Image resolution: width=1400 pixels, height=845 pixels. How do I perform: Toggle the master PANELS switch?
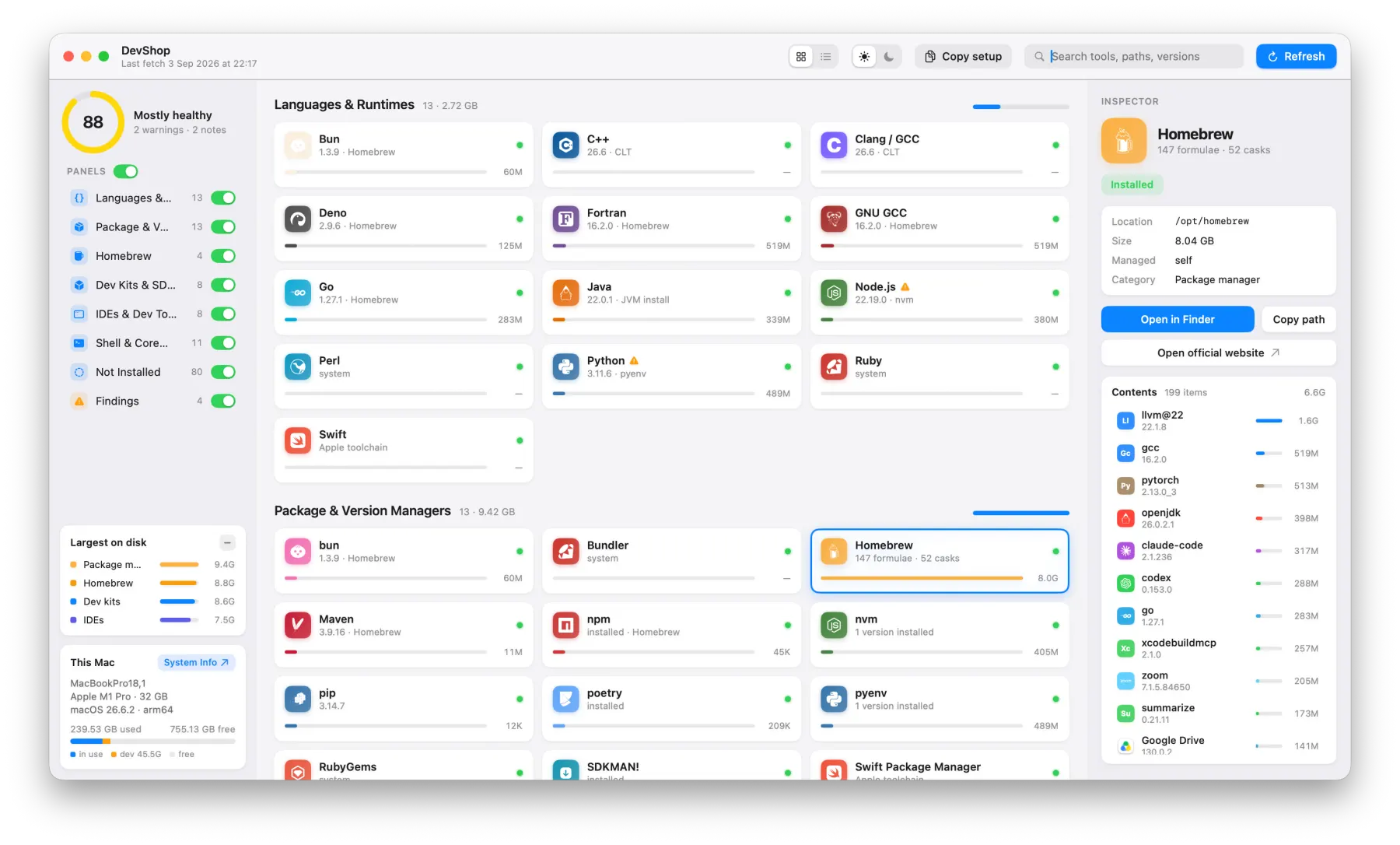click(x=126, y=171)
